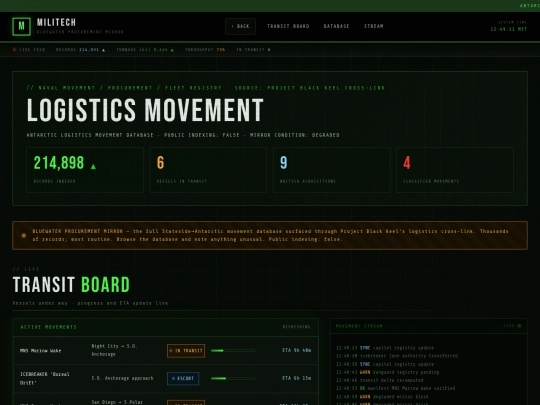Open the Stream nav item
The height and width of the screenshot is (405, 540).
(374, 26)
